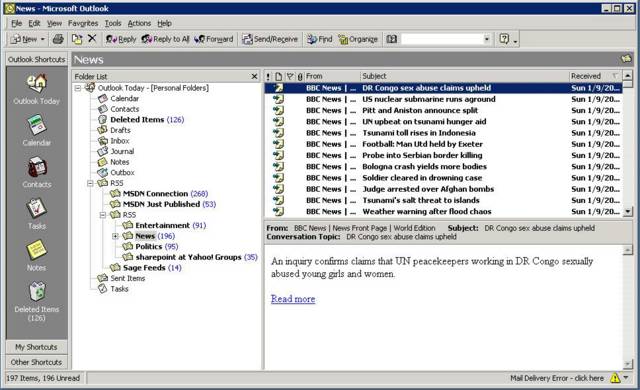
Task: Open the Edit menu
Action: click(34, 23)
